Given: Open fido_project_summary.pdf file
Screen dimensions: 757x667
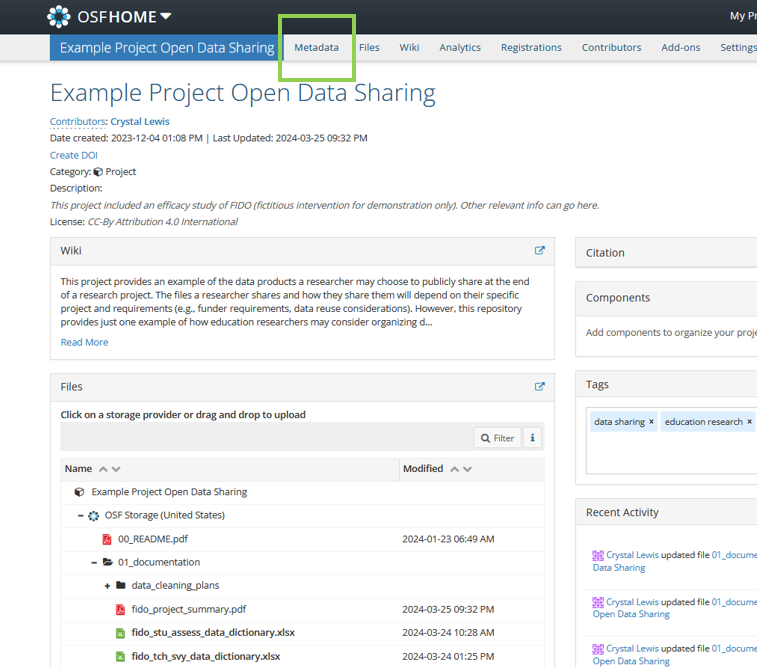Looking at the screenshot, I should point(188,609).
